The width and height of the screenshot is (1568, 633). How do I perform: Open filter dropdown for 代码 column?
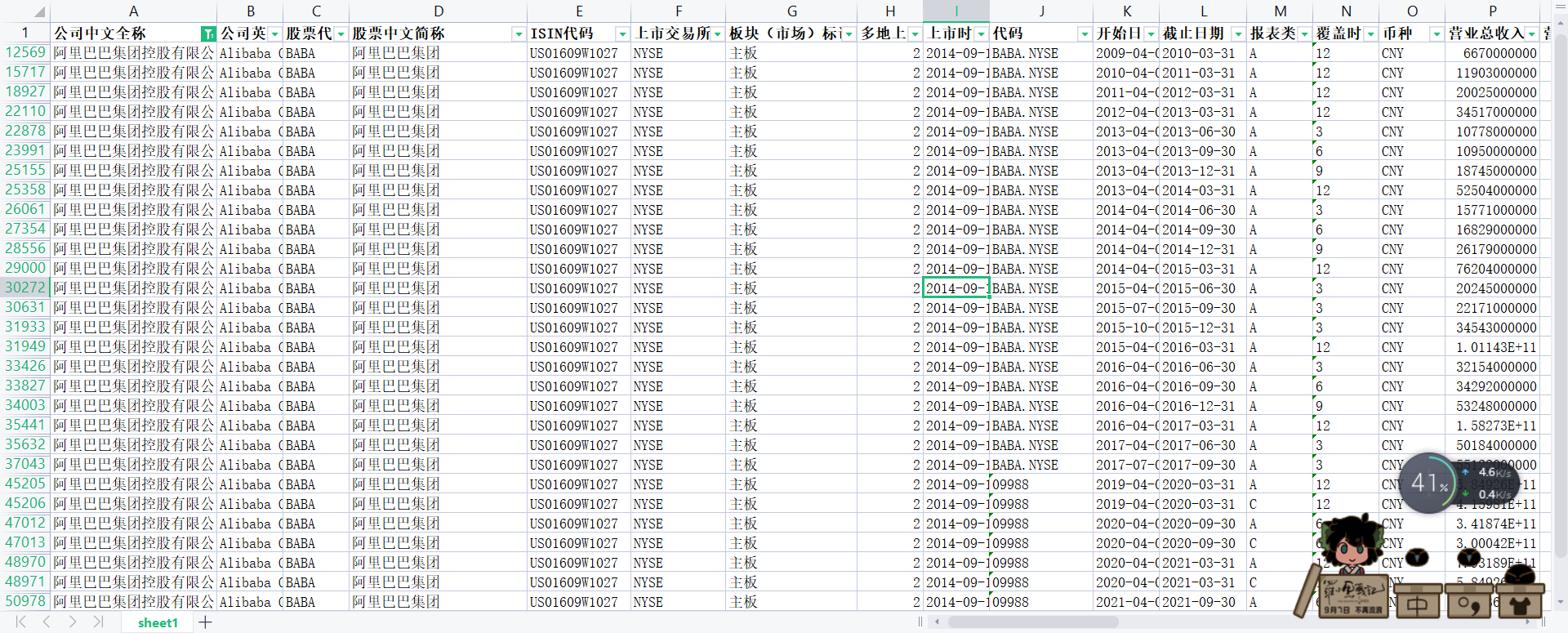click(1085, 33)
